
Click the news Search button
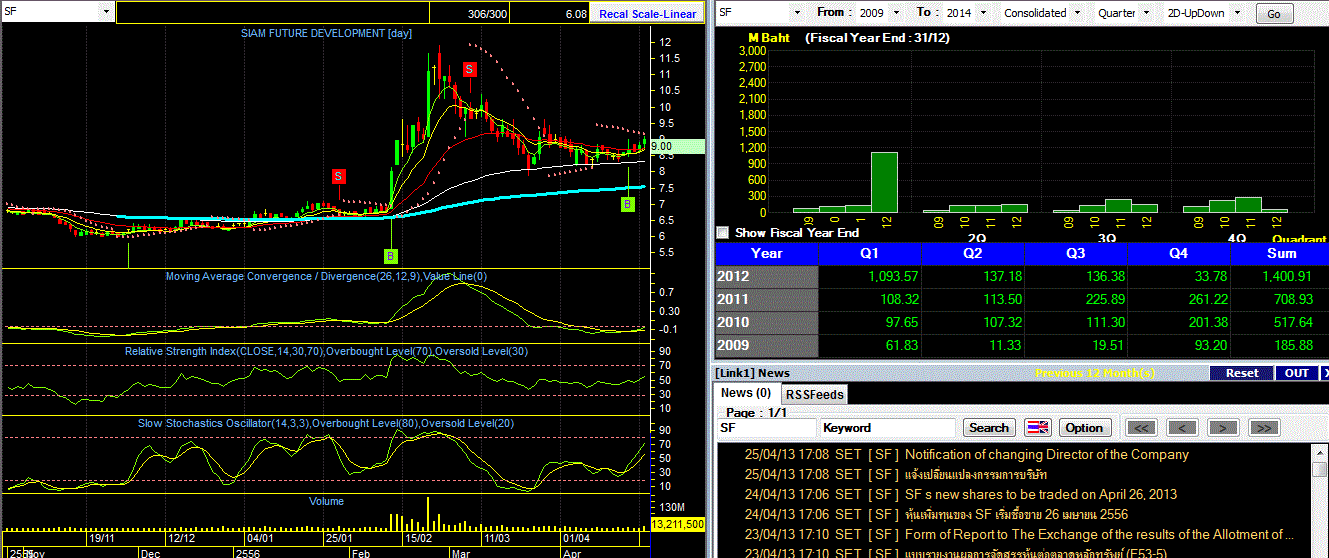coord(989,428)
